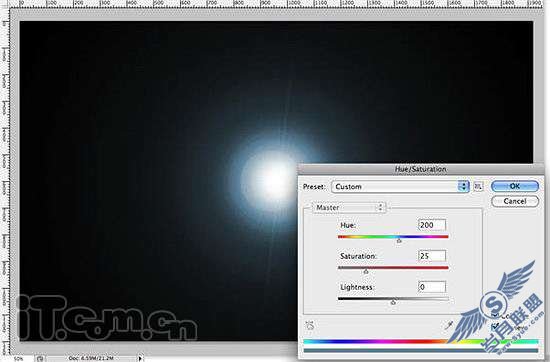Click the Saturation slider handle
Screen dimensions: 550x362
pyautogui.click(x=366, y=272)
